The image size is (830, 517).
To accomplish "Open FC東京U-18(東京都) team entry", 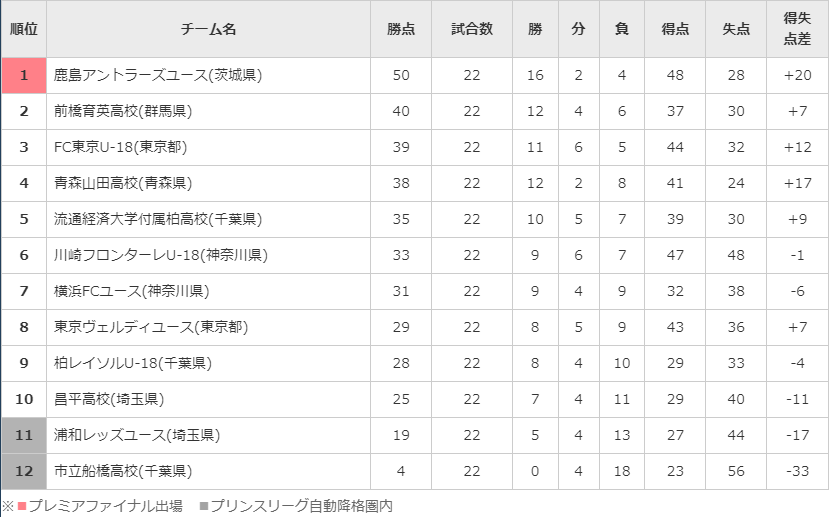I will pyautogui.click(x=121, y=147).
